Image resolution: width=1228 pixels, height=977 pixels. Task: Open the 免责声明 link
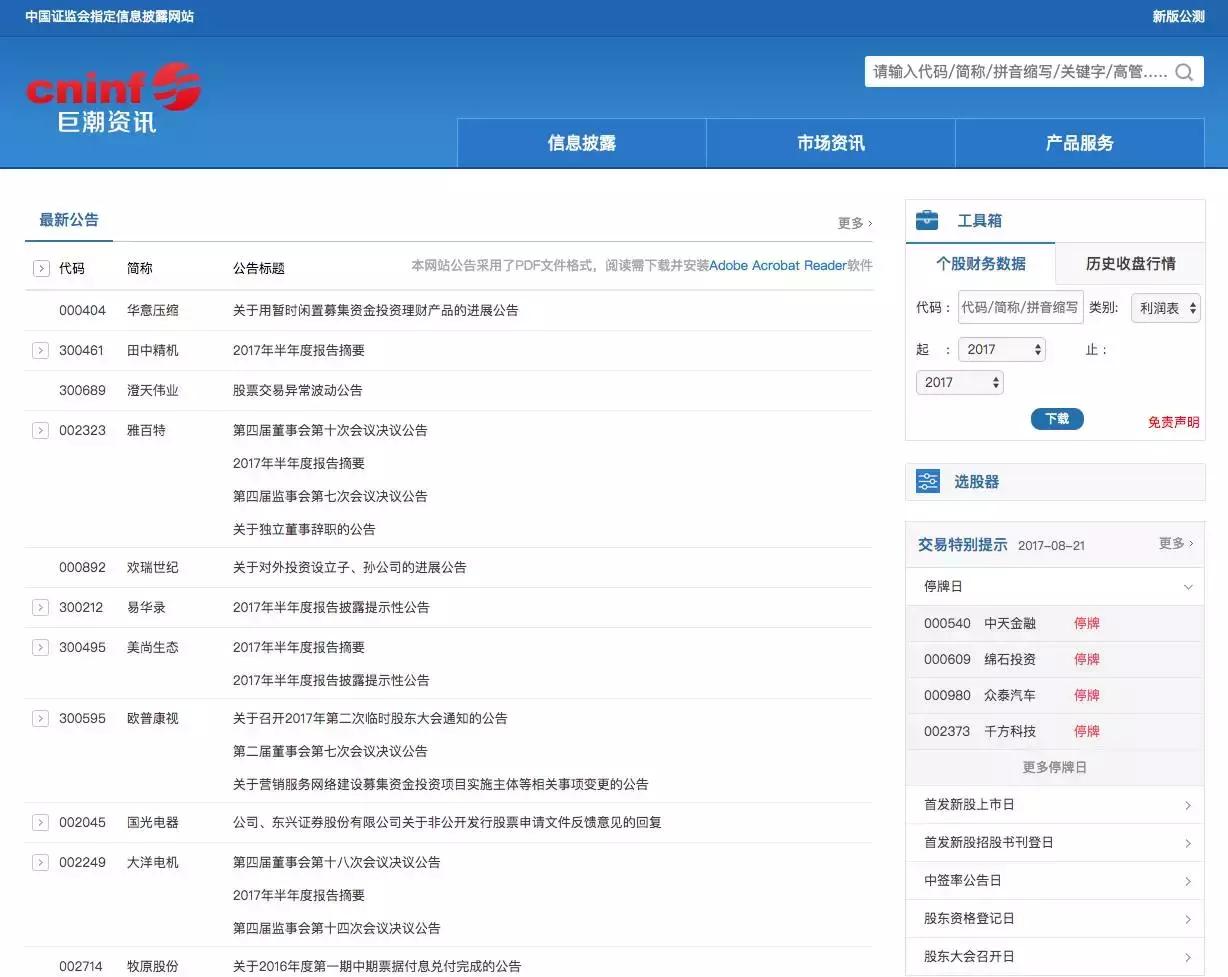(x=1173, y=421)
